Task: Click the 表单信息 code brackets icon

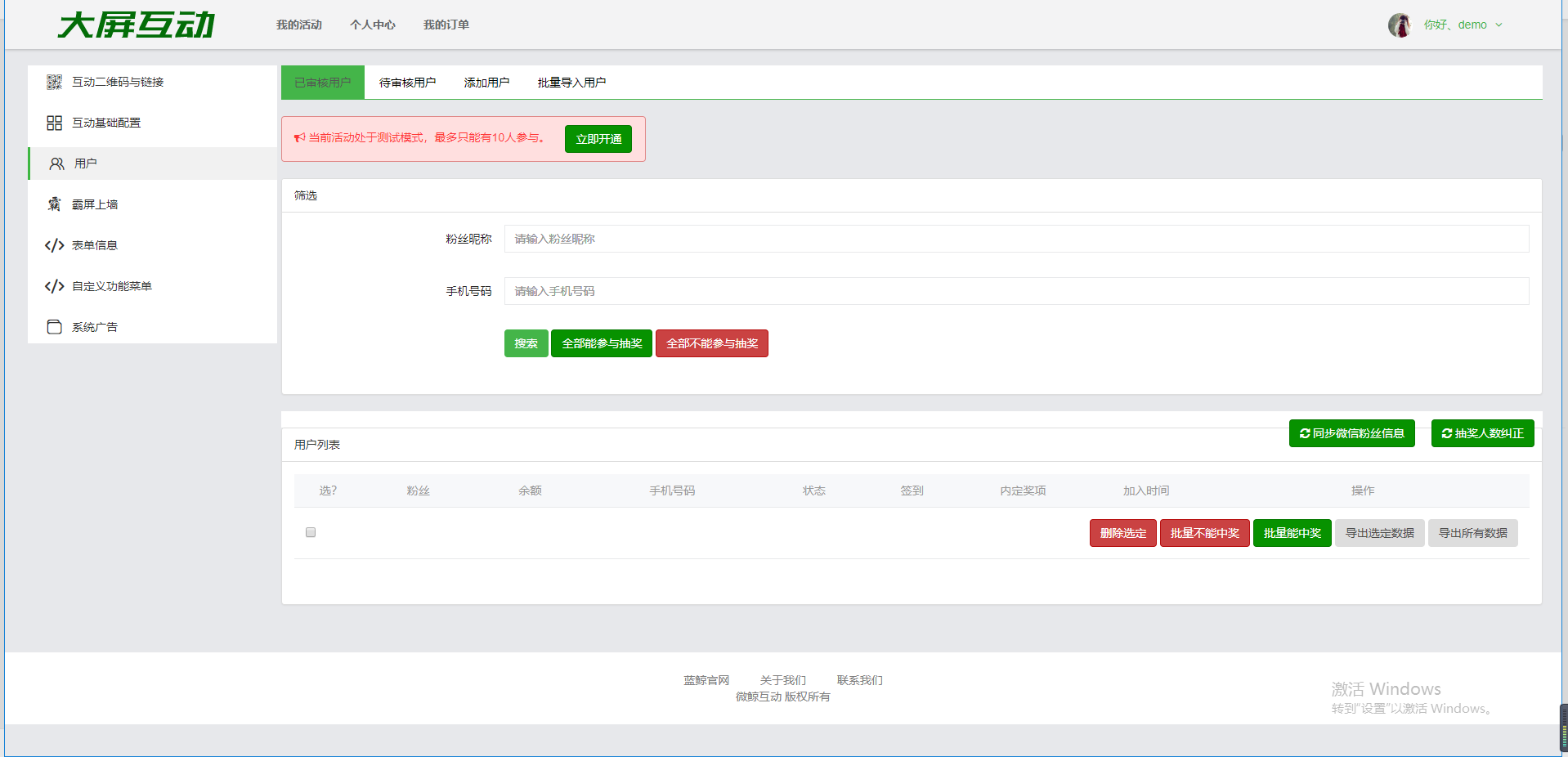Action: (54, 245)
